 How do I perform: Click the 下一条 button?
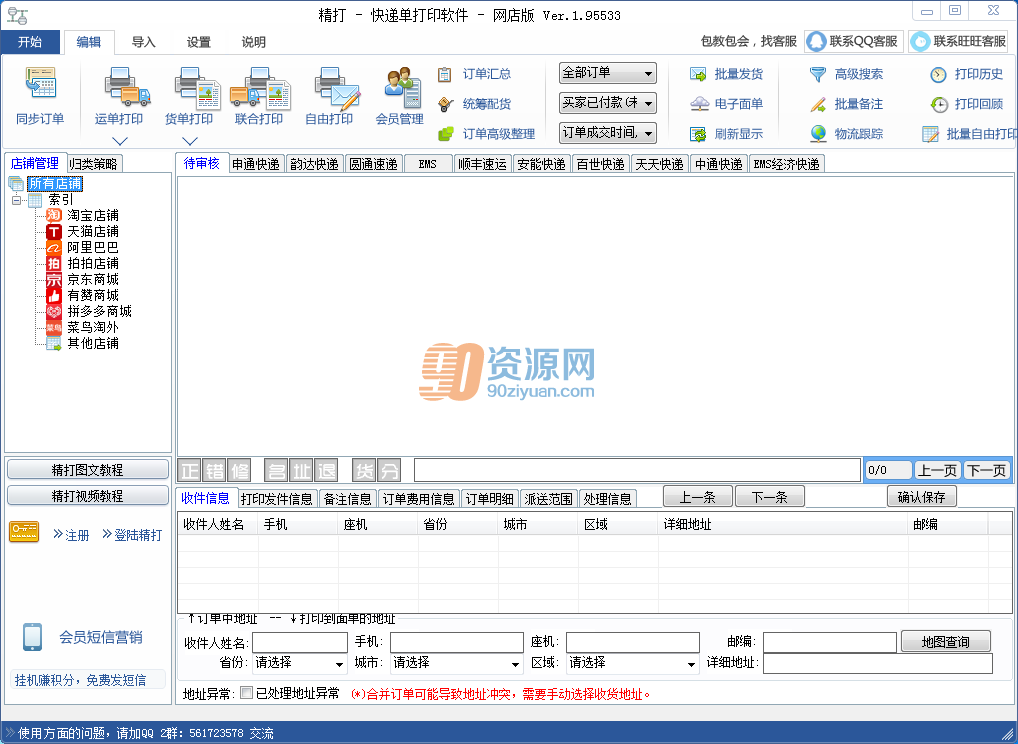769,497
